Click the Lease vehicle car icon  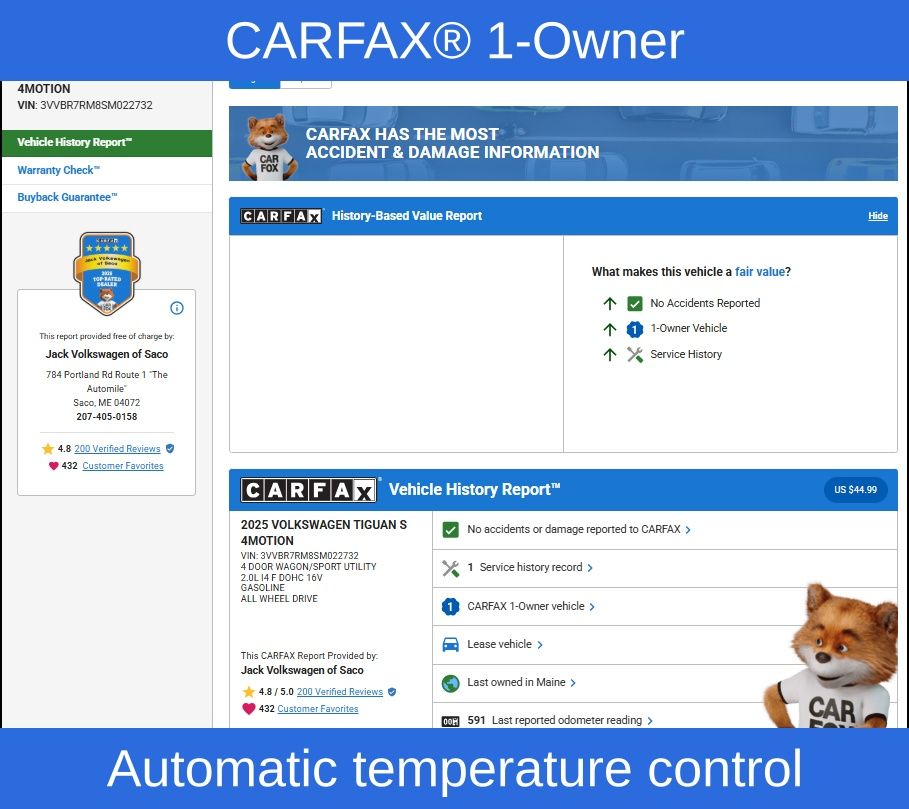[x=450, y=645]
